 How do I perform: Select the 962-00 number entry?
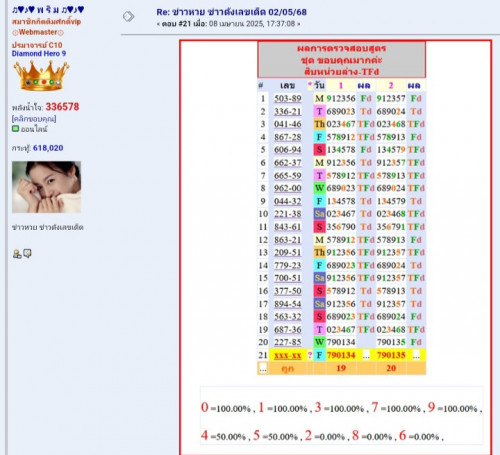coord(288,188)
